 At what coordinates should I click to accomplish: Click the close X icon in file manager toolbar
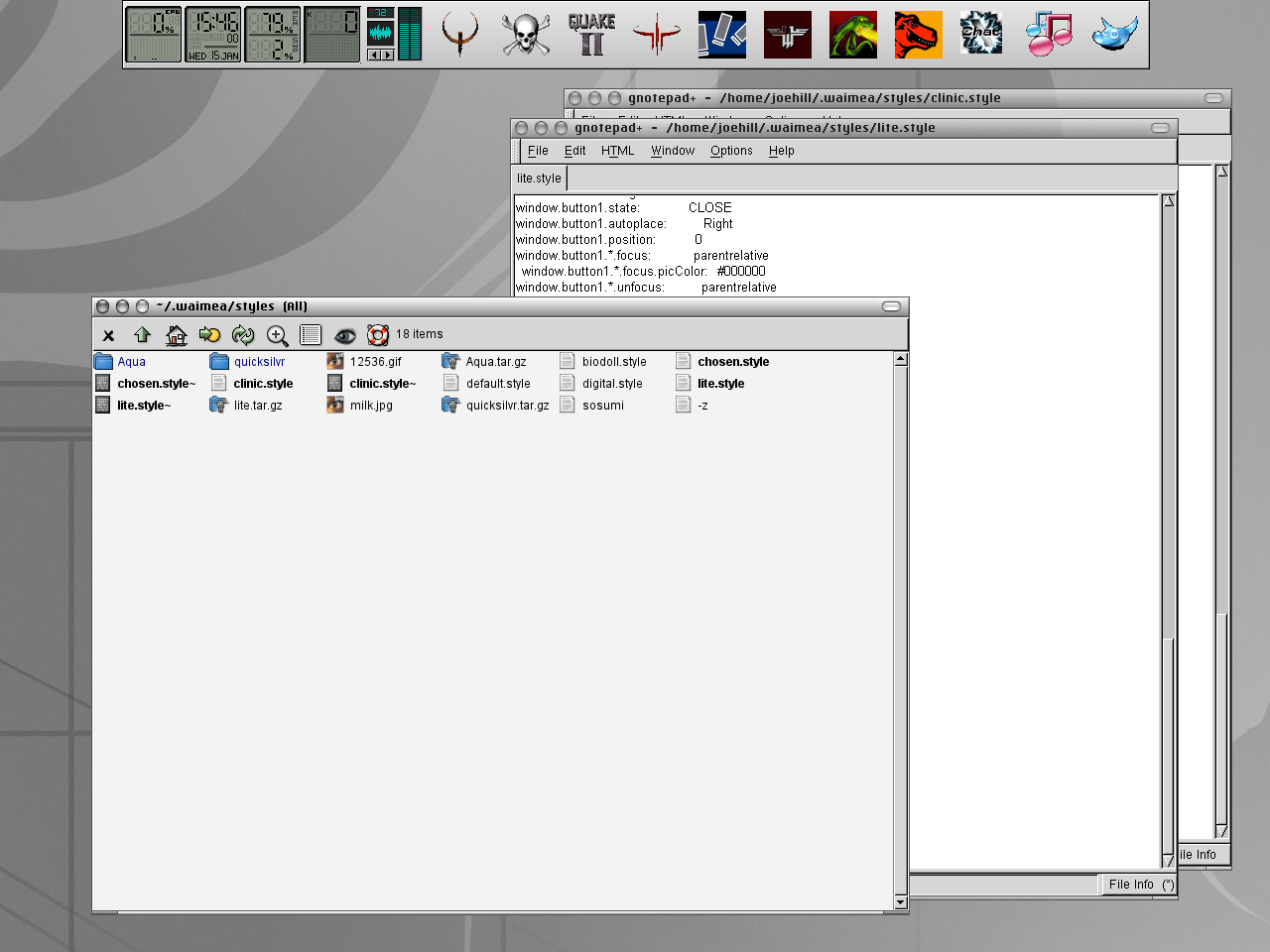(109, 335)
